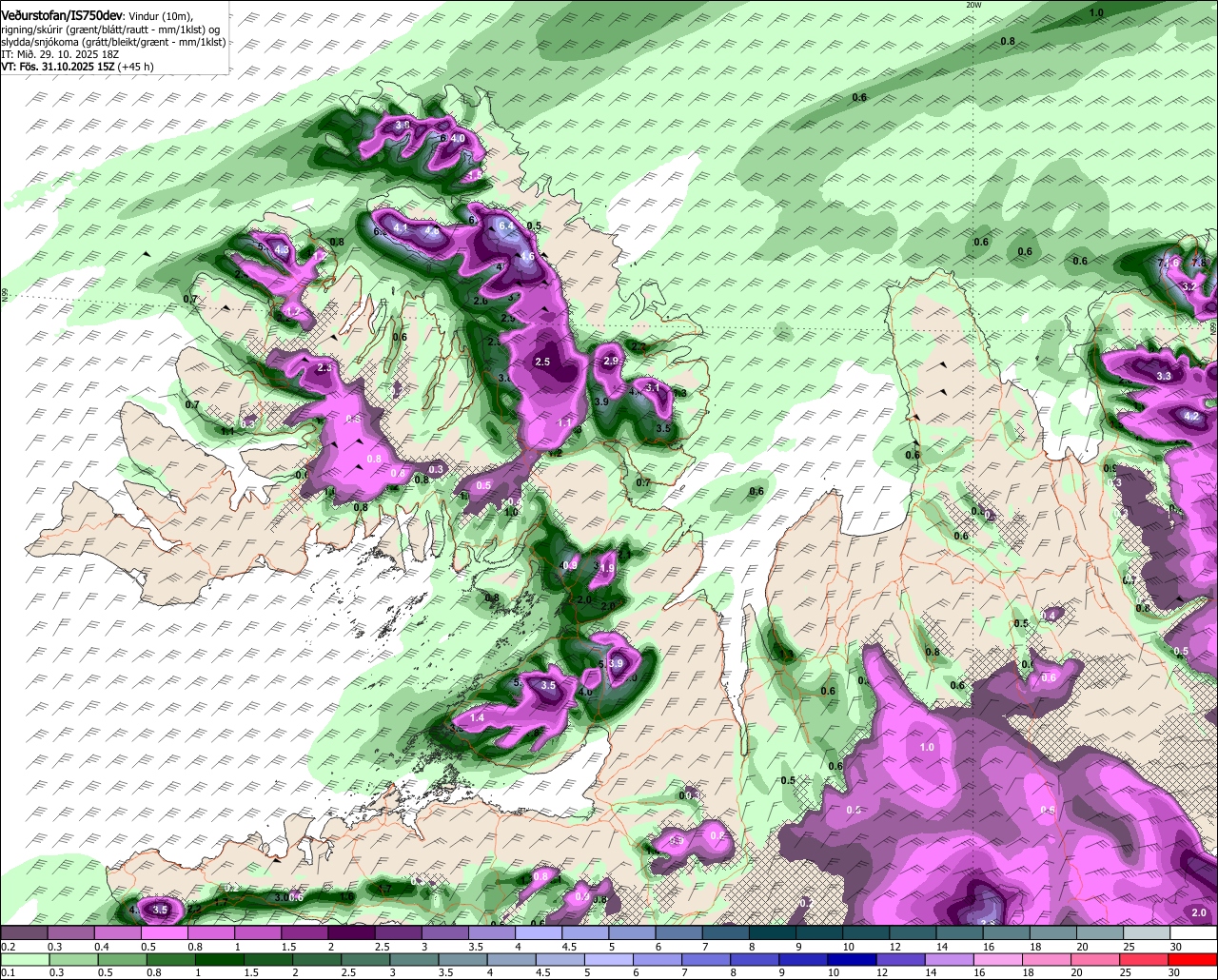This screenshot has height=980, width=1218.
Task: Click the dark mauve 0.2 snowfall legend swatch
Action: pos(24,932)
